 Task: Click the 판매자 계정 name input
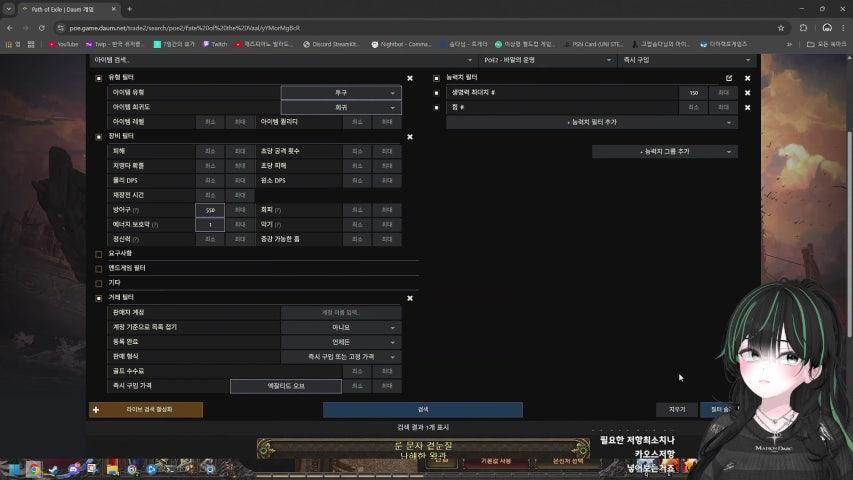(x=341, y=313)
